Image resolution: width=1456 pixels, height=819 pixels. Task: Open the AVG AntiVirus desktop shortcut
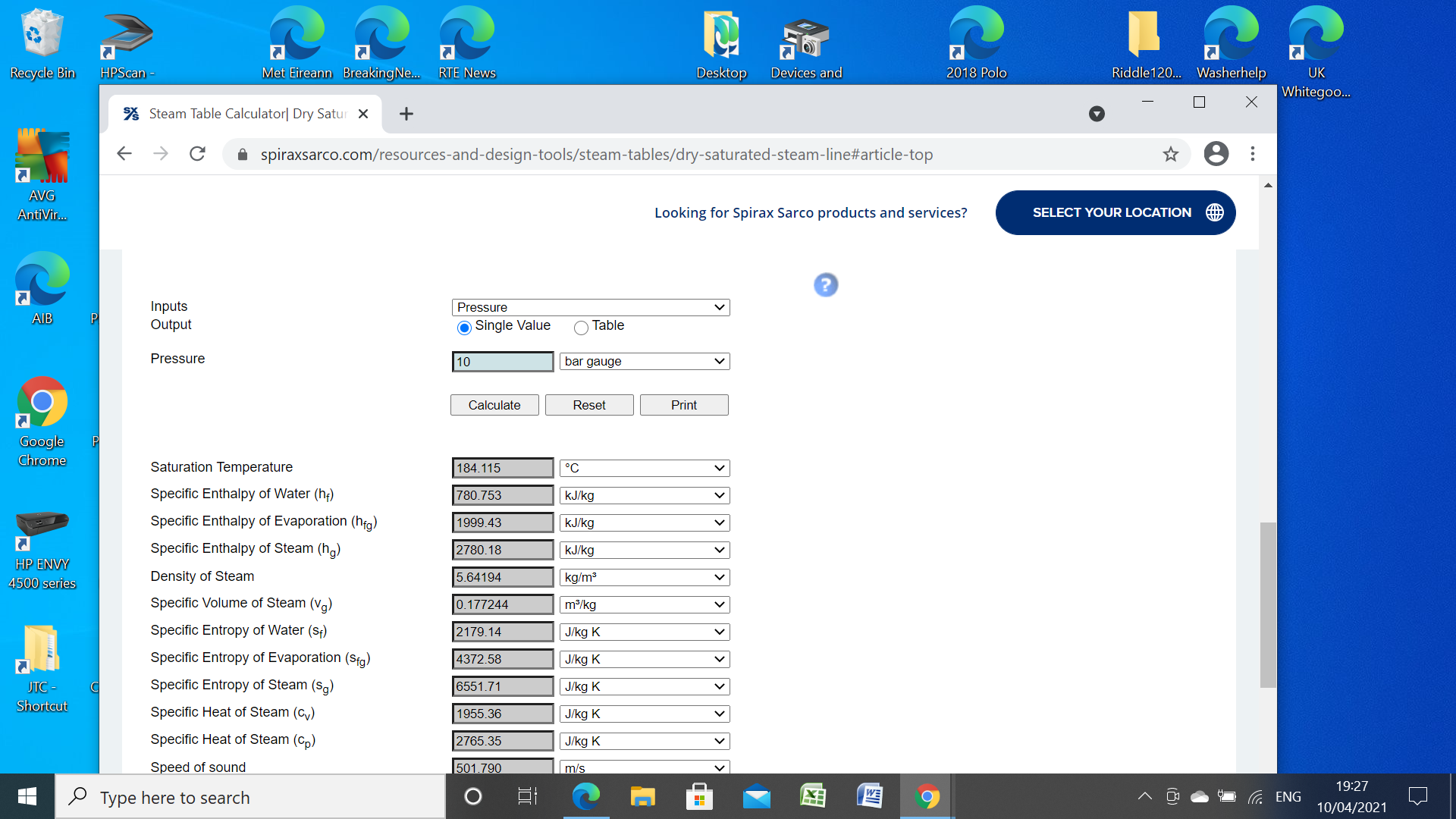coord(42,175)
